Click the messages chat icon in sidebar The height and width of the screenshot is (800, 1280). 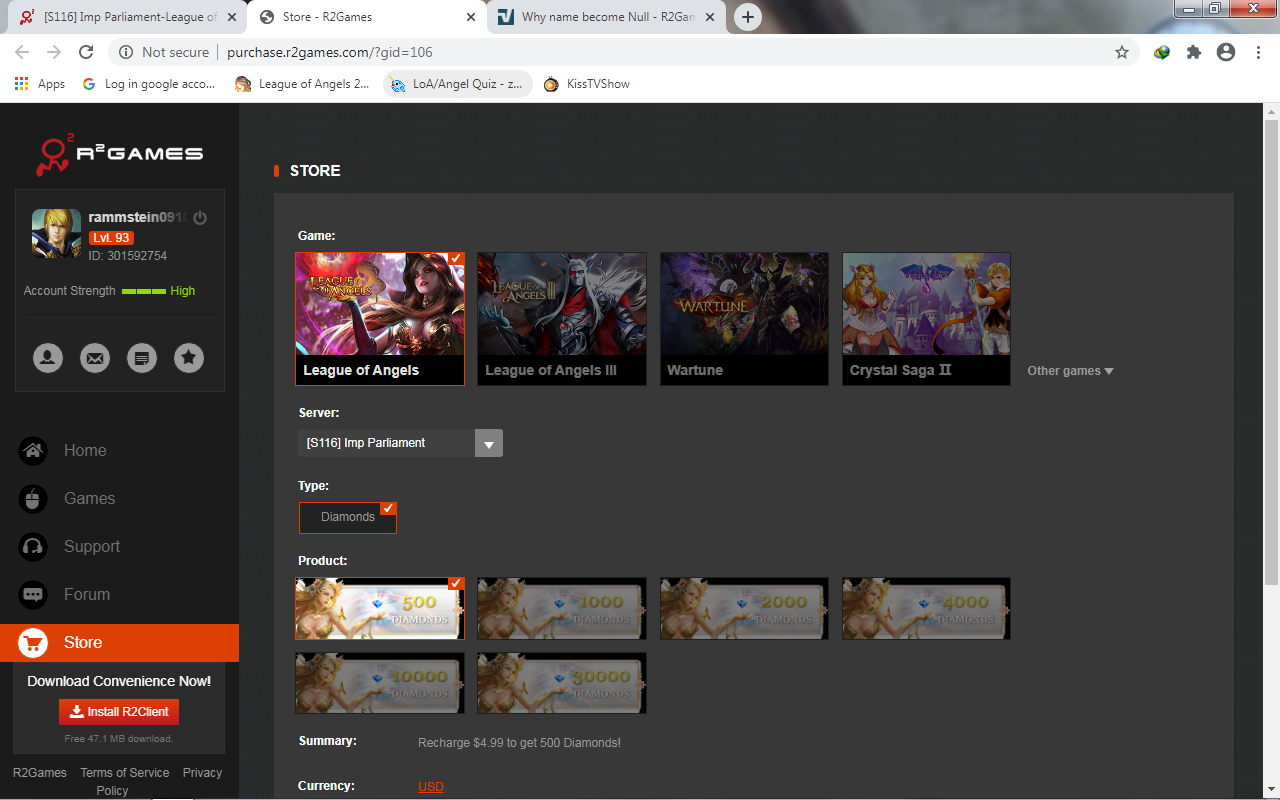(142, 358)
